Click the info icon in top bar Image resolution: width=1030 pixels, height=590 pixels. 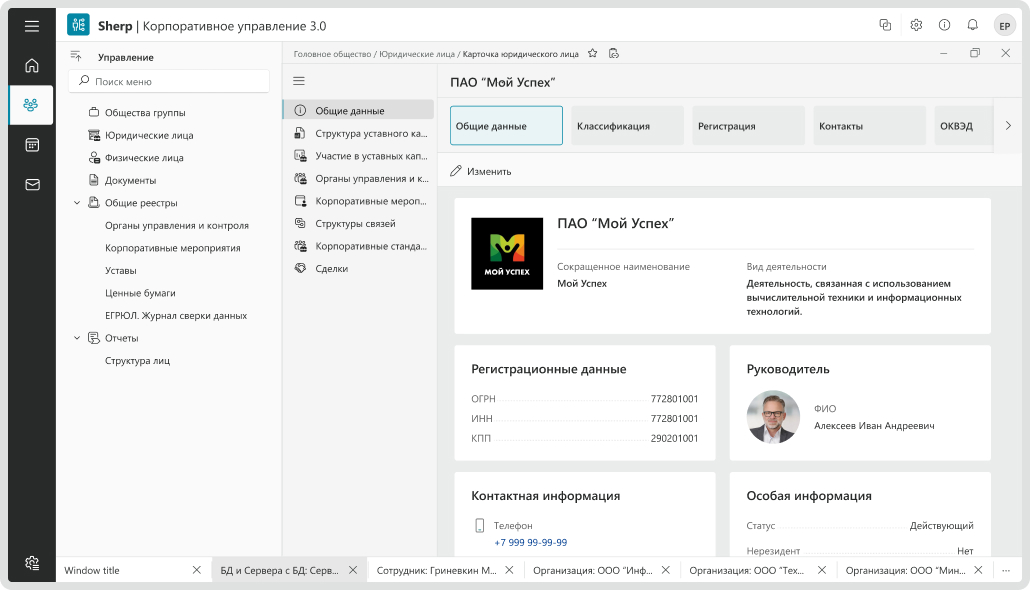944,26
